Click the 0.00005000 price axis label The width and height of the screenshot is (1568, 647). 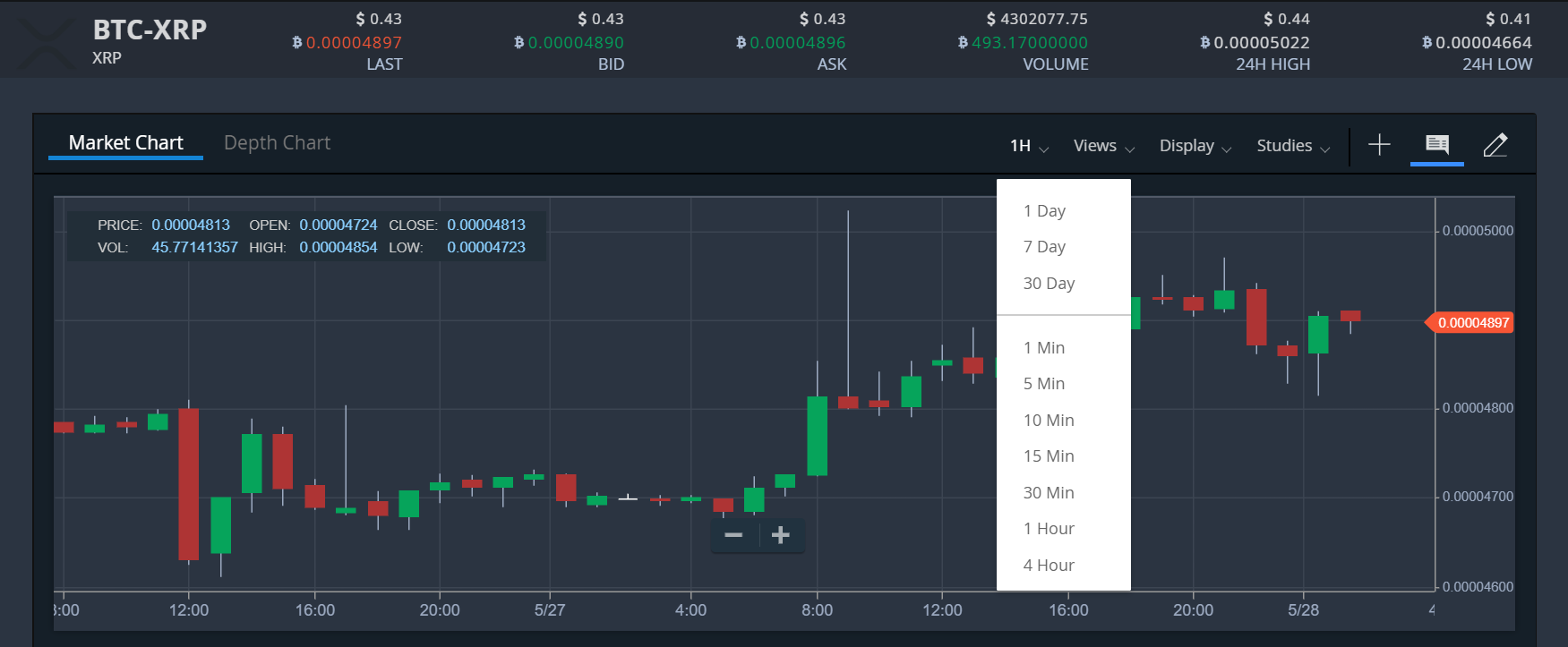(x=1478, y=231)
